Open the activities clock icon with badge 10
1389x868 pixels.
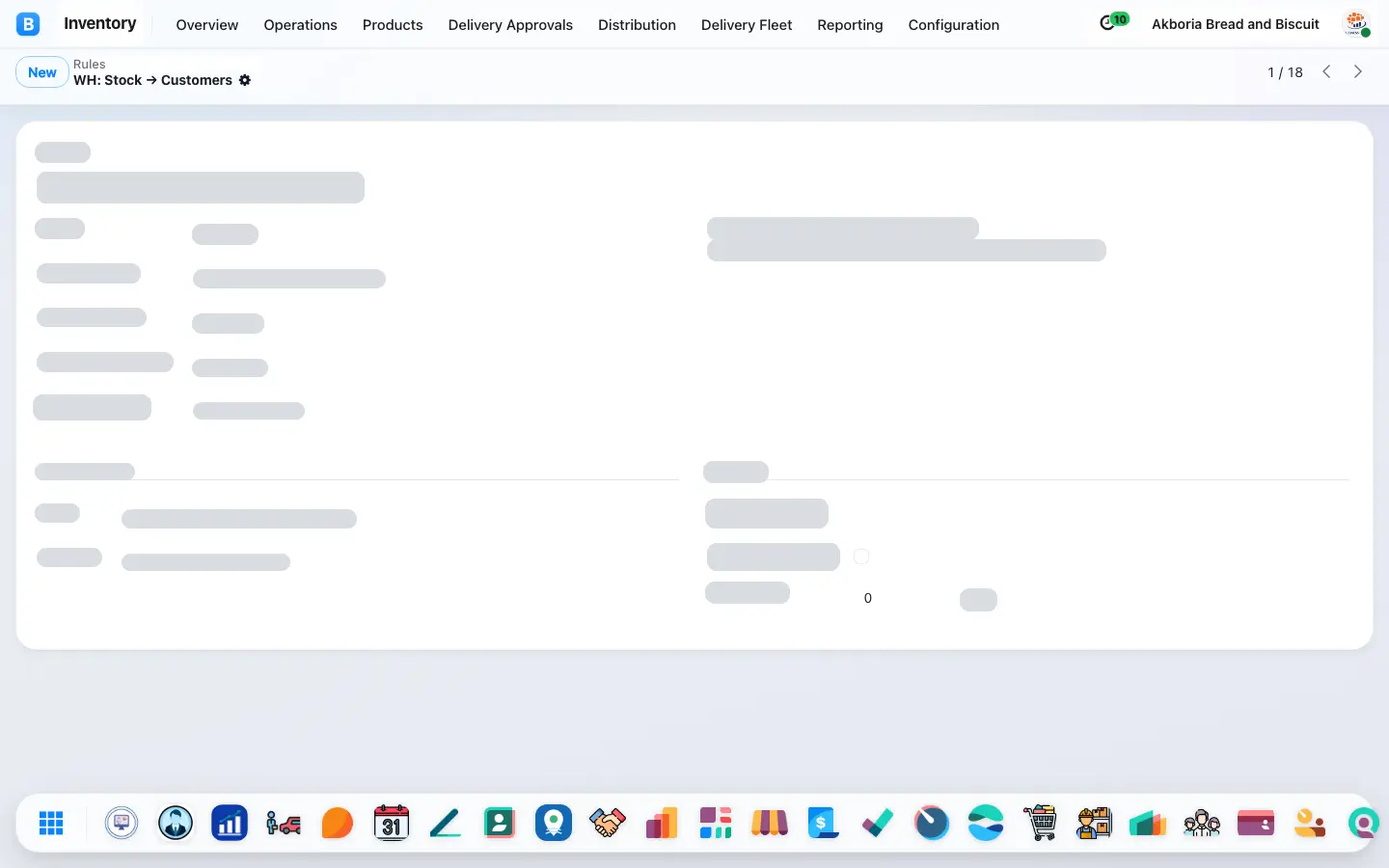point(1113,21)
